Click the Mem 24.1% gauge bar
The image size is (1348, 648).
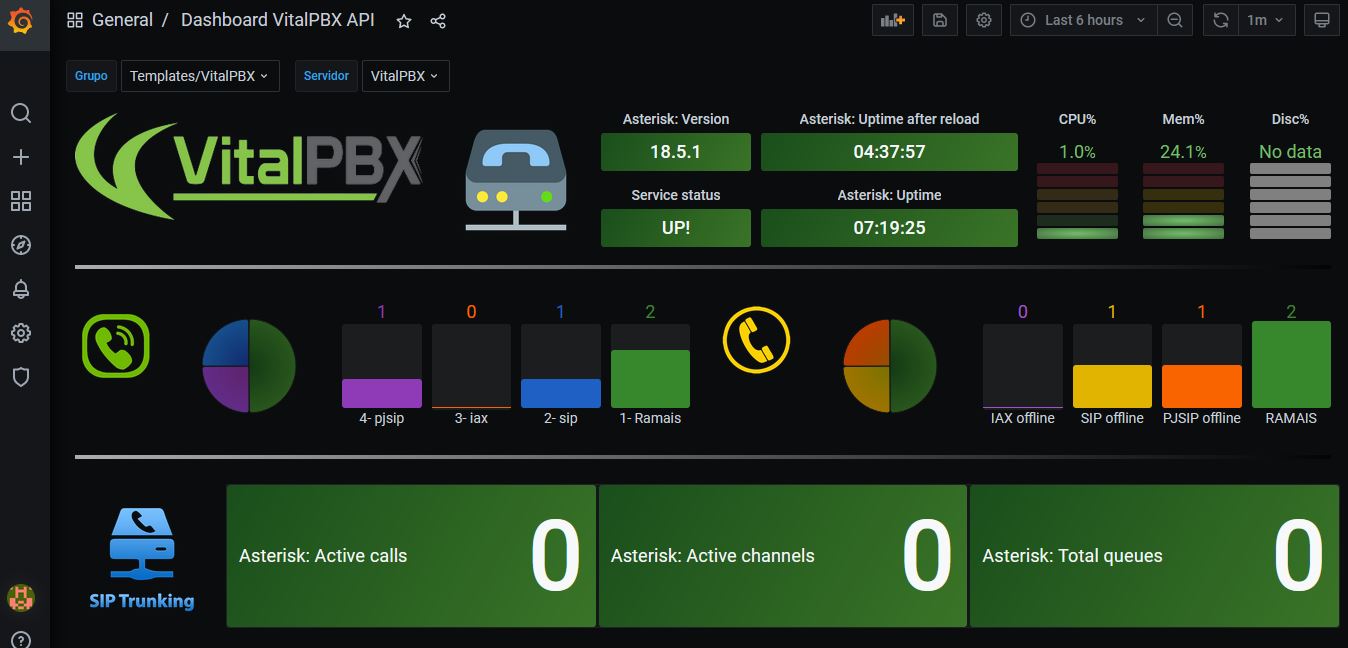coord(1183,201)
